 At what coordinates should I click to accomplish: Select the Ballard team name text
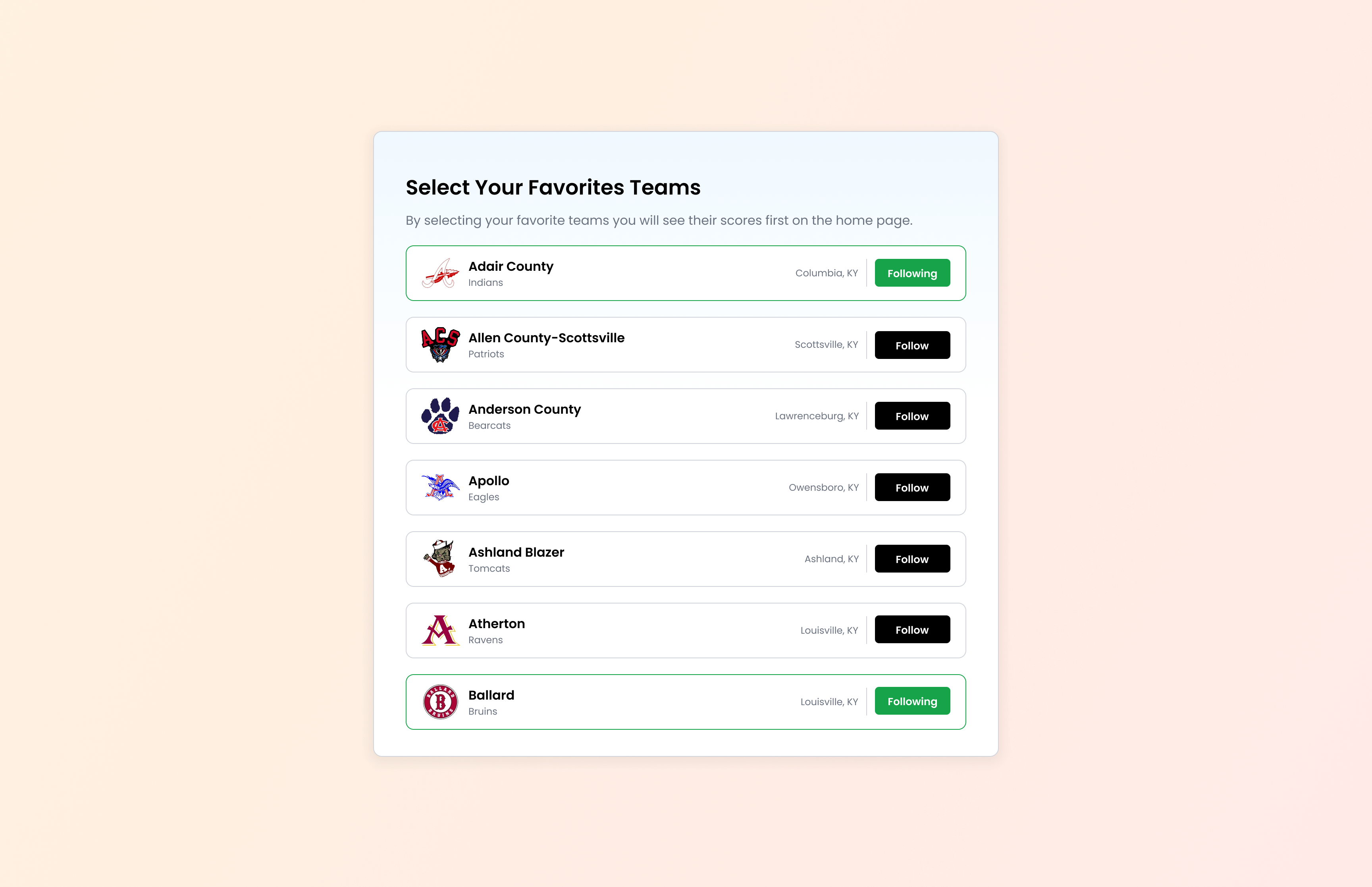(491, 694)
